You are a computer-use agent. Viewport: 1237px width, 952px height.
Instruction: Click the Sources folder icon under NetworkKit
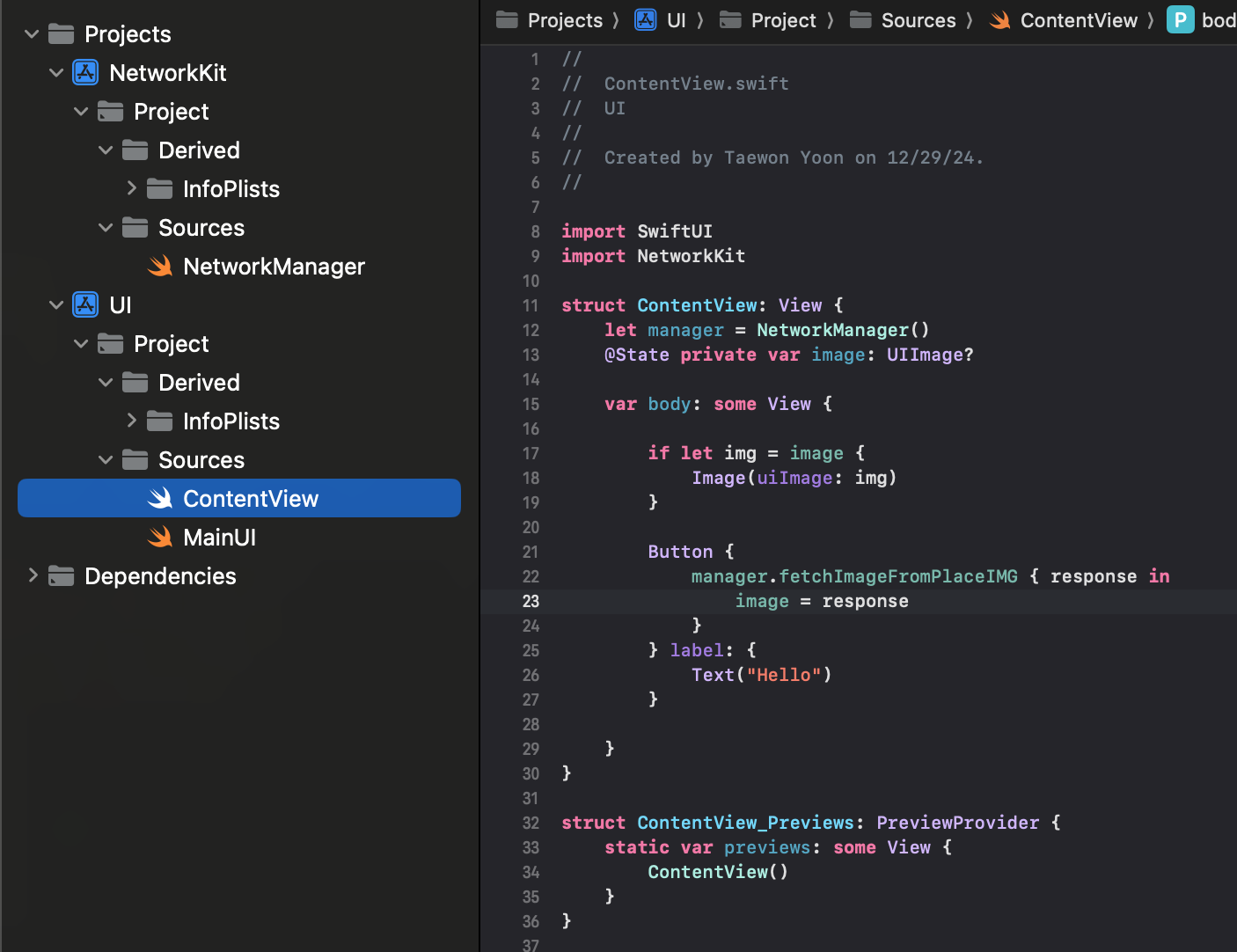[135, 228]
